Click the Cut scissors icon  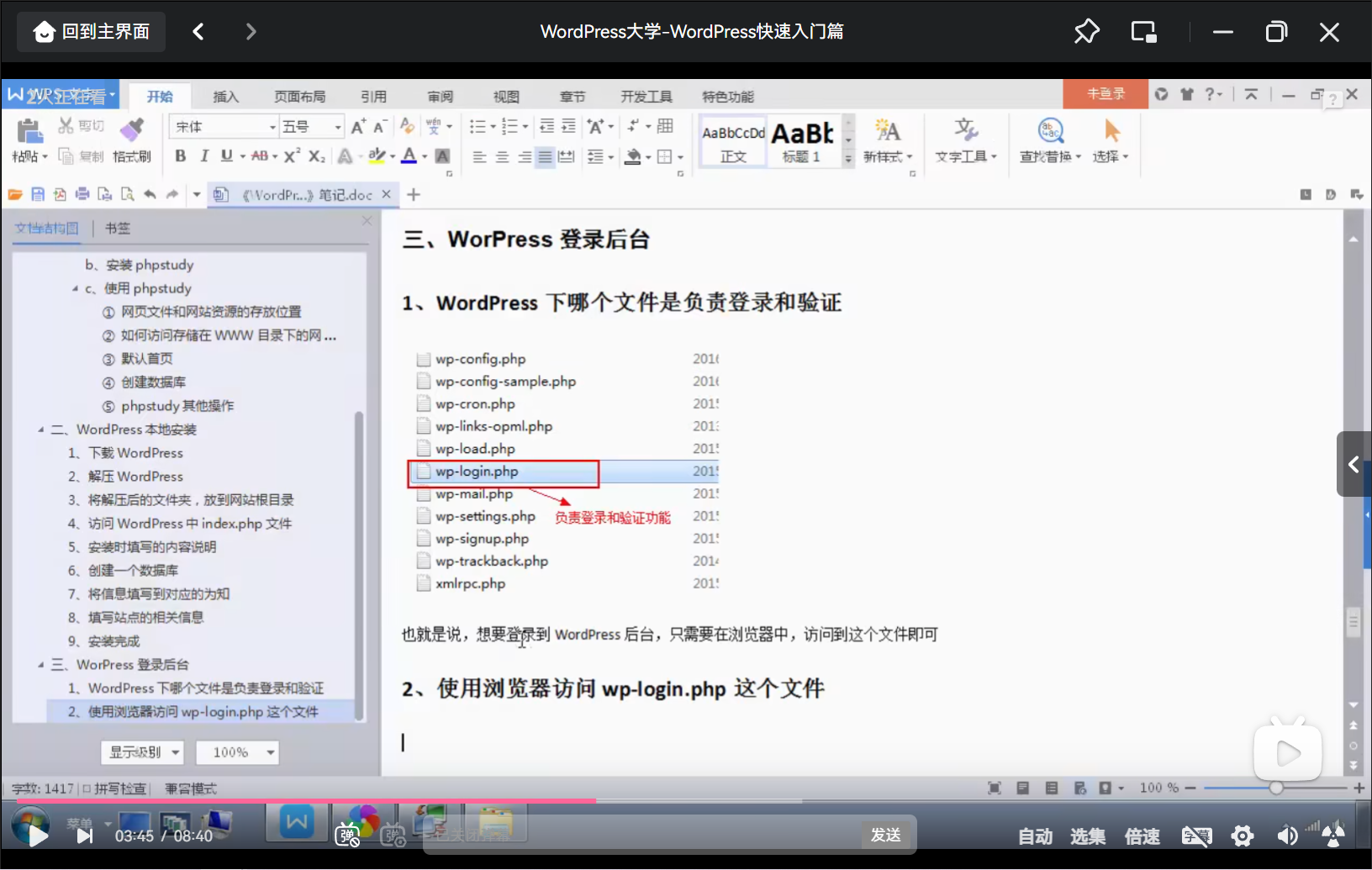[x=66, y=126]
